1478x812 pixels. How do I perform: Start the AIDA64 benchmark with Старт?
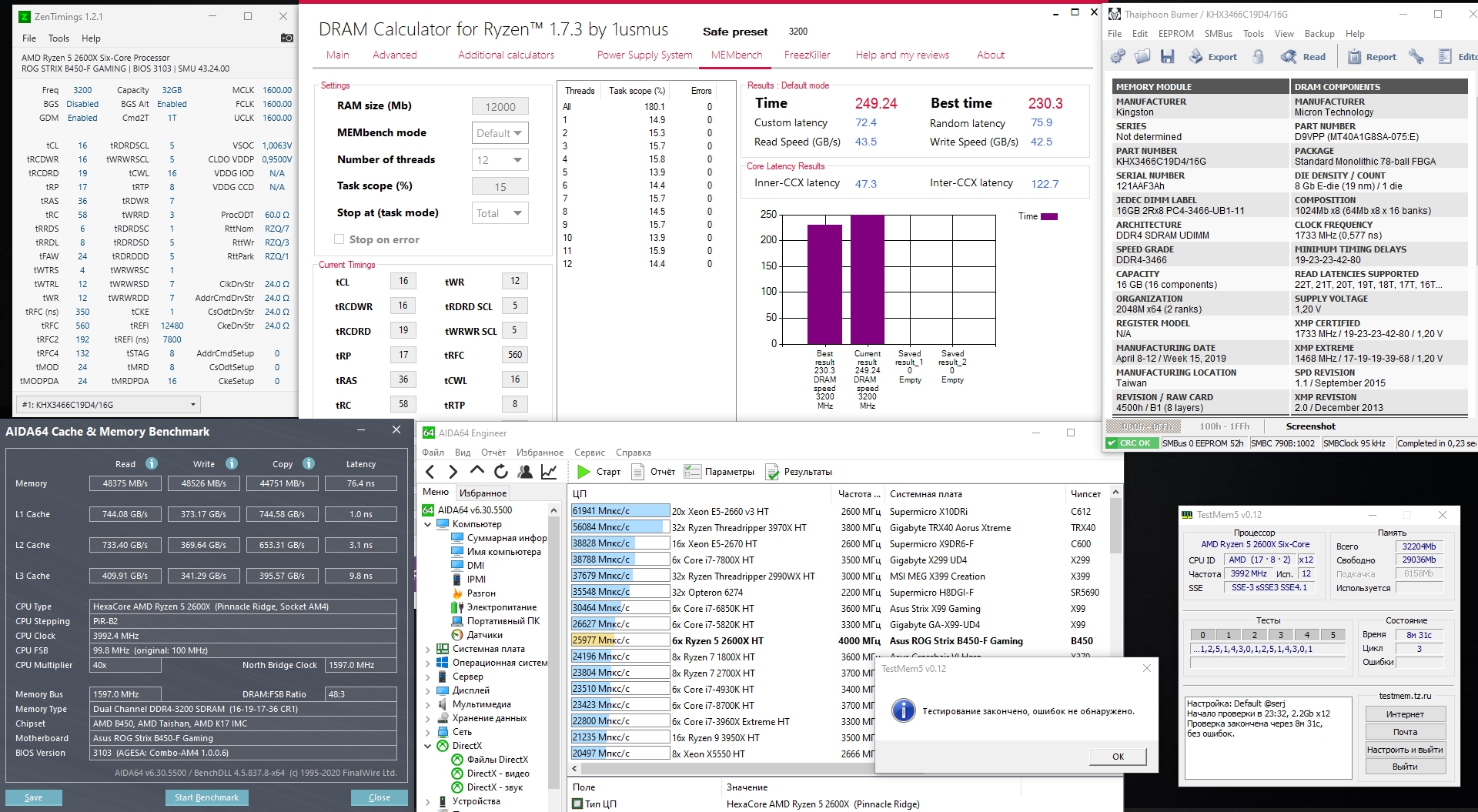[x=598, y=472]
